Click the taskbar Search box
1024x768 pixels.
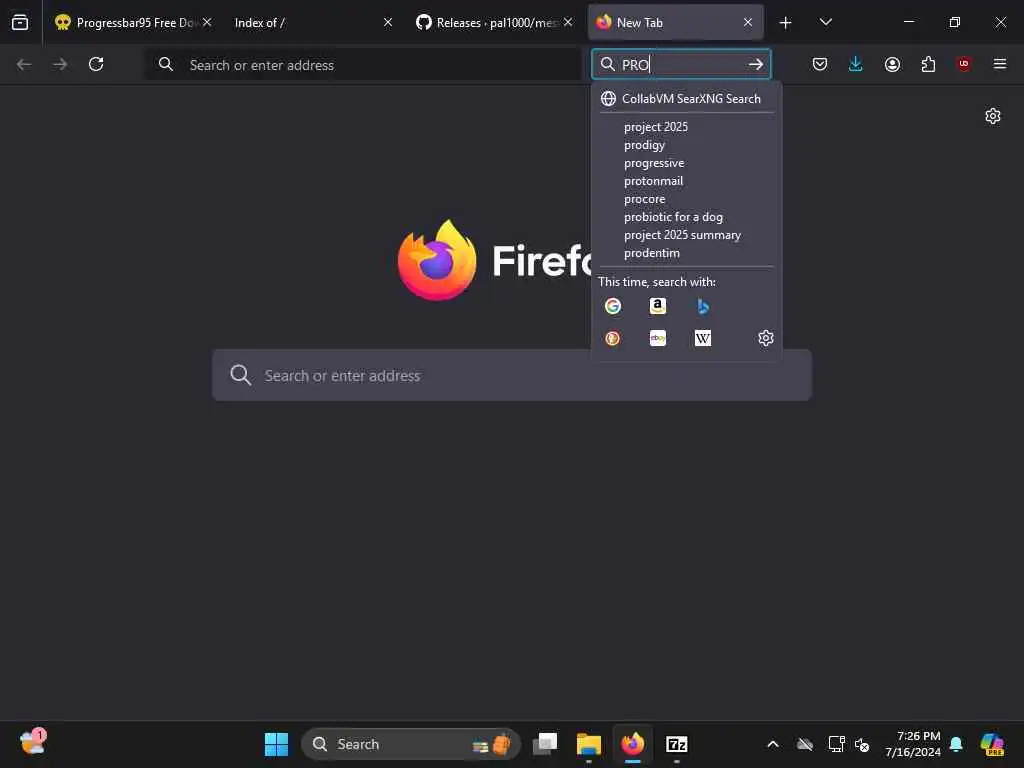point(410,744)
